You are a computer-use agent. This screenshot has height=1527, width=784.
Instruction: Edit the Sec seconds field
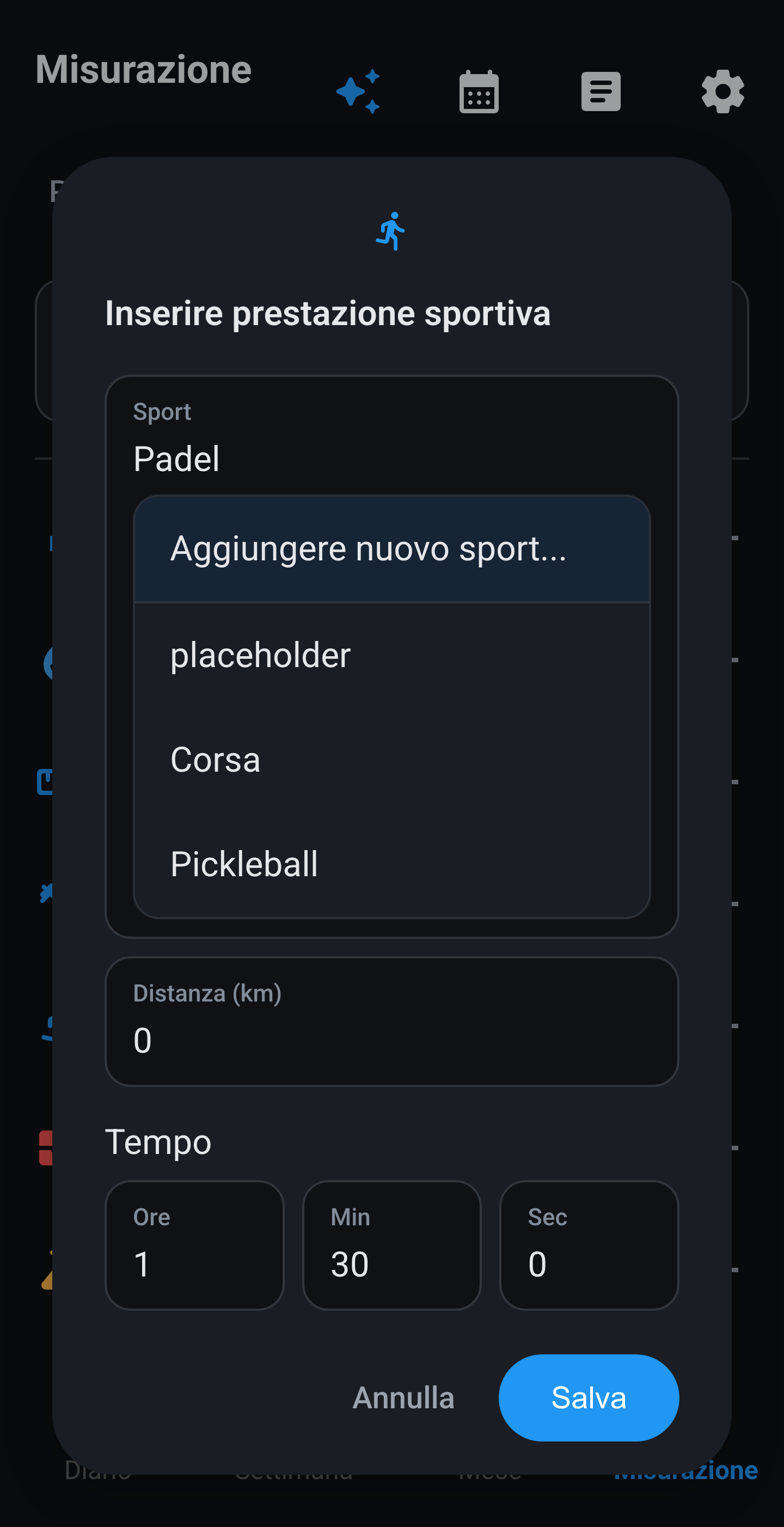(589, 1245)
